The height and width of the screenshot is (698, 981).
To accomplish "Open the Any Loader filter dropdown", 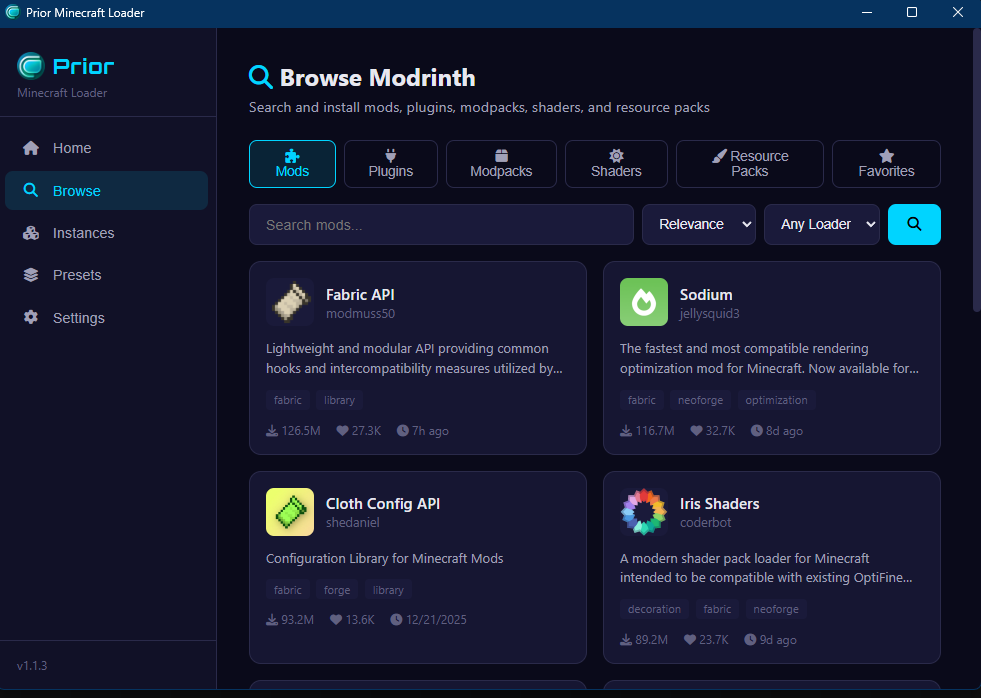I will 821,224.
